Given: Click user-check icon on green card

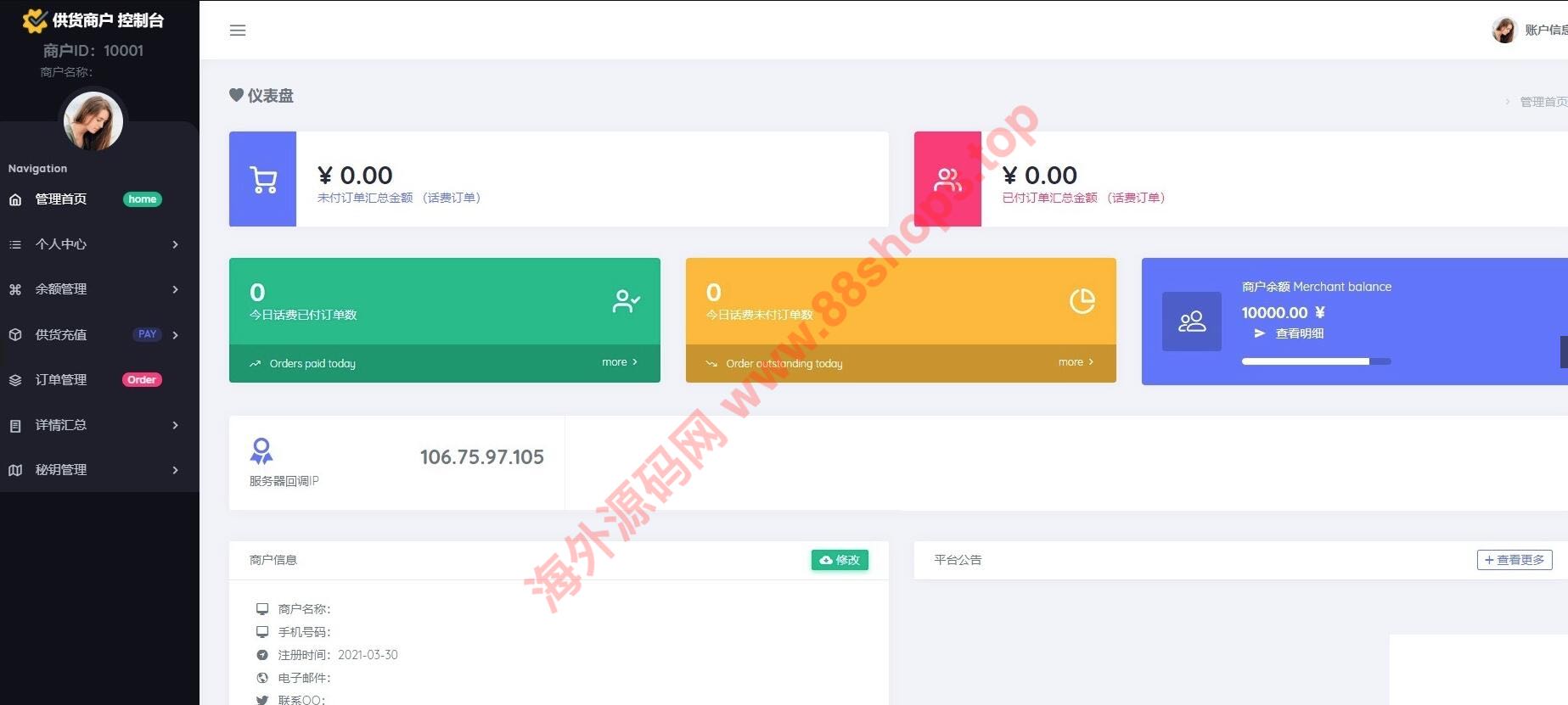Looking at the screenshot, I should click(627, 301).
